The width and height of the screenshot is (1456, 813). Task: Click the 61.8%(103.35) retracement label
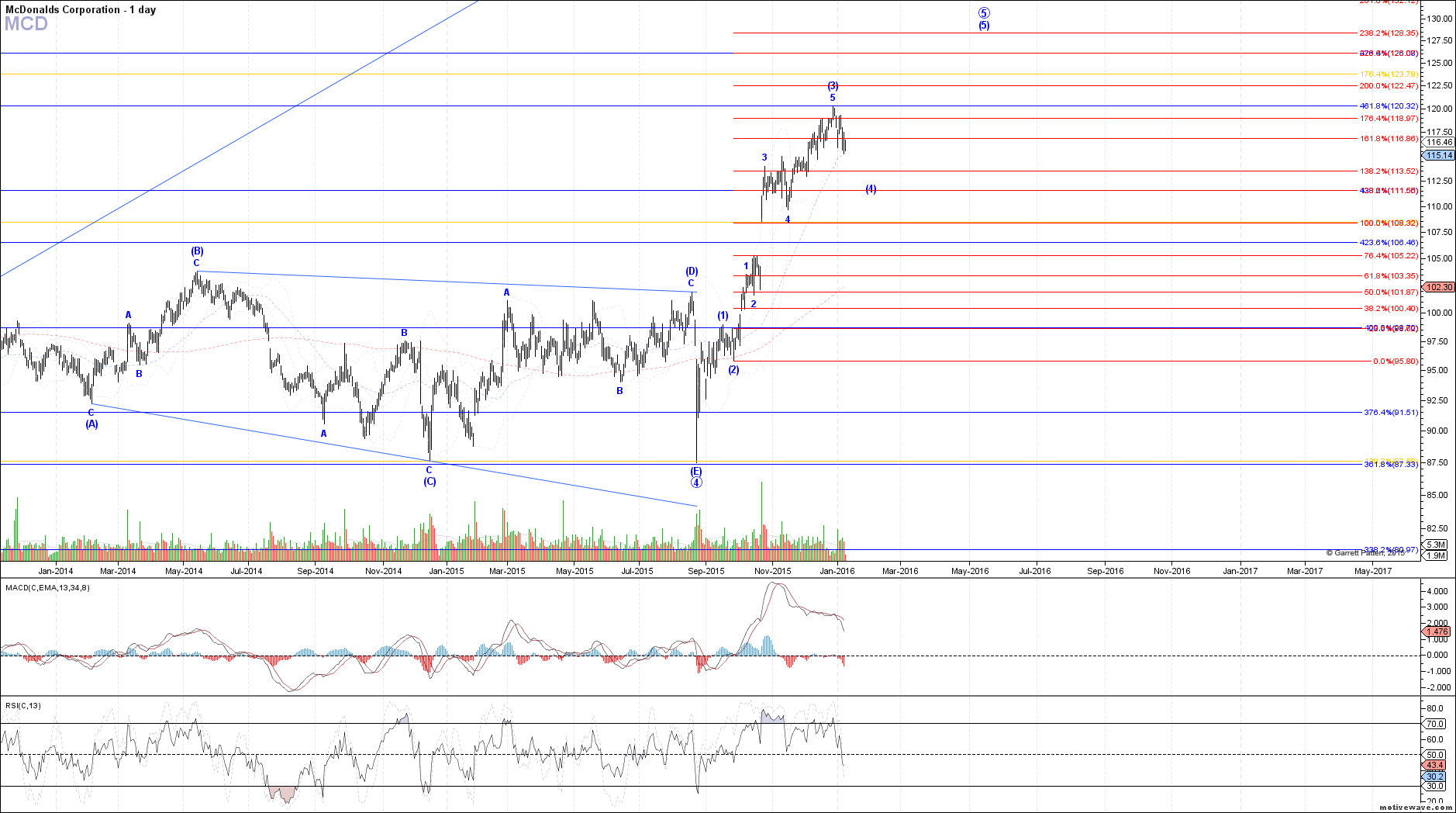pyautogui.click(x=1391, y=276)
